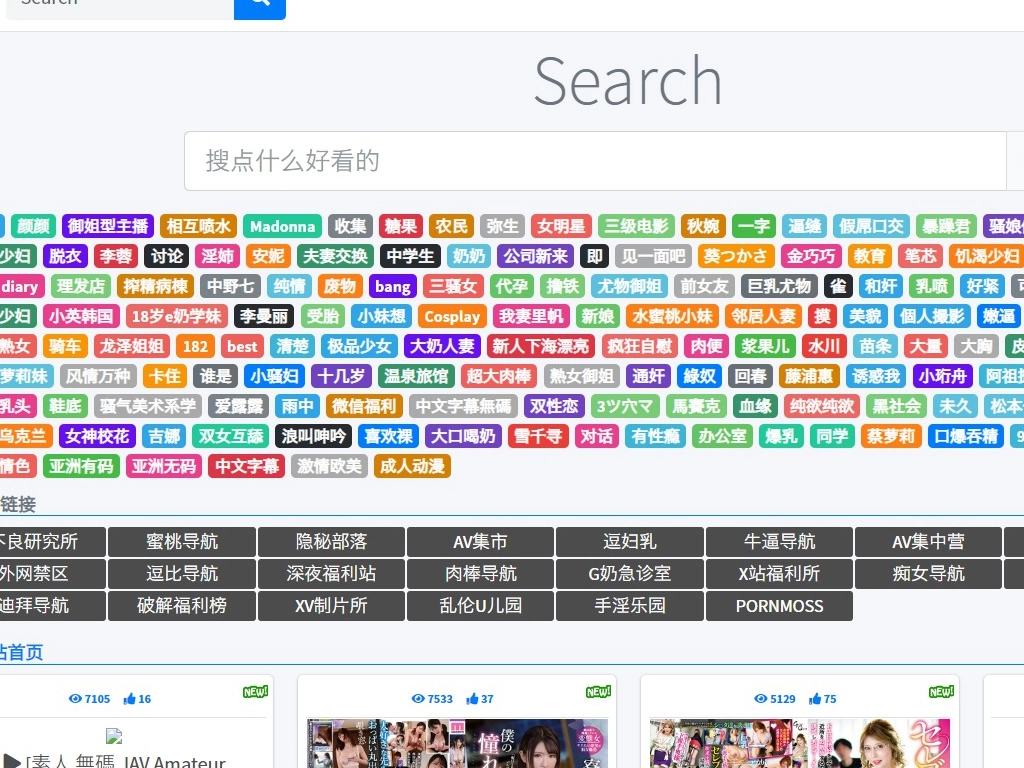Click the thumbs-up icon with 37 likes
1024x768 pixels.
tap(473, 699)
